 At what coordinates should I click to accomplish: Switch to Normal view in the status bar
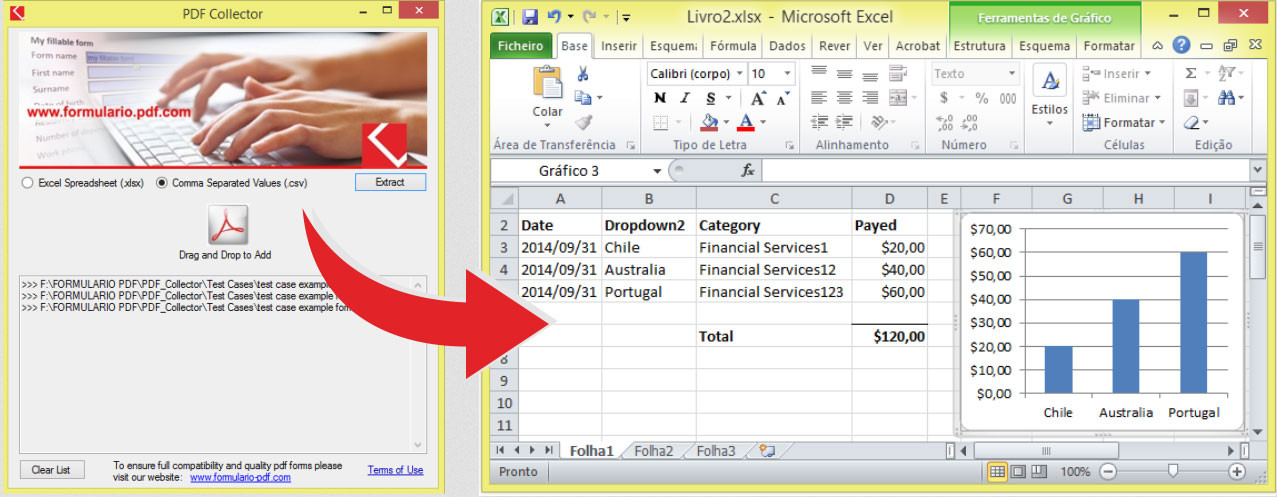tap(997, 471)
